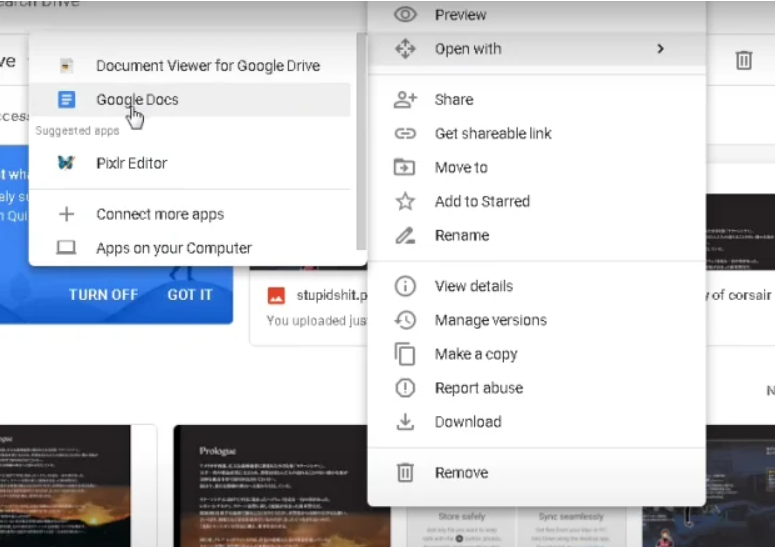The image size is (775, 547).
Task: Click the Google Docs icon in the submenu
Action: pyautogui.click(x=67, y=99)
